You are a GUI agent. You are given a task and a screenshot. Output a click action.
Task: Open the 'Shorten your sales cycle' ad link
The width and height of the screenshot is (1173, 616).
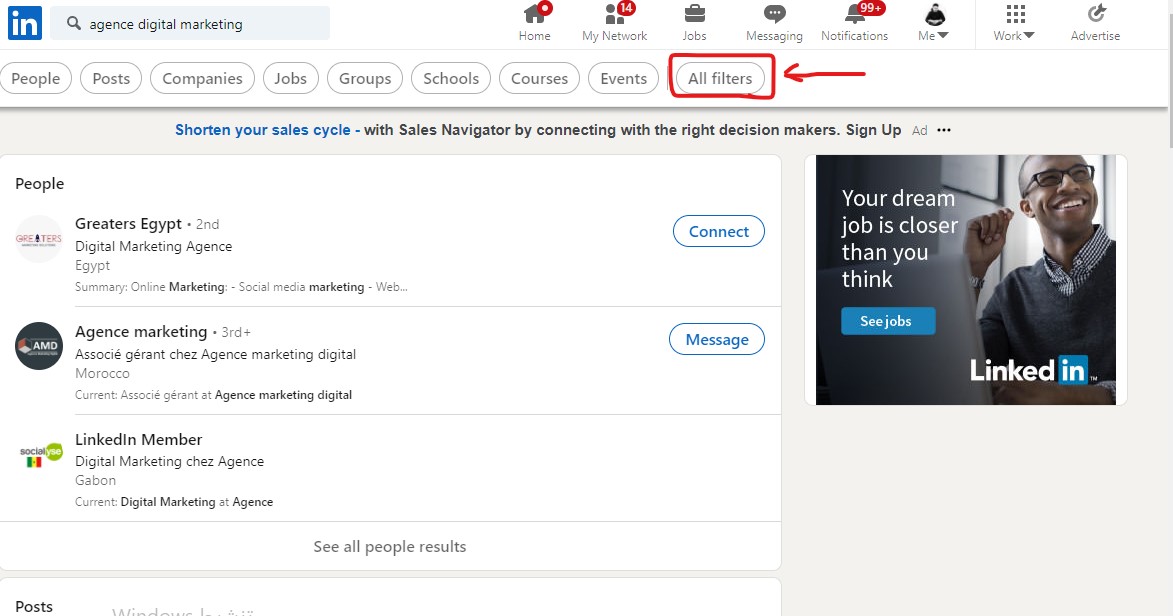268,130
